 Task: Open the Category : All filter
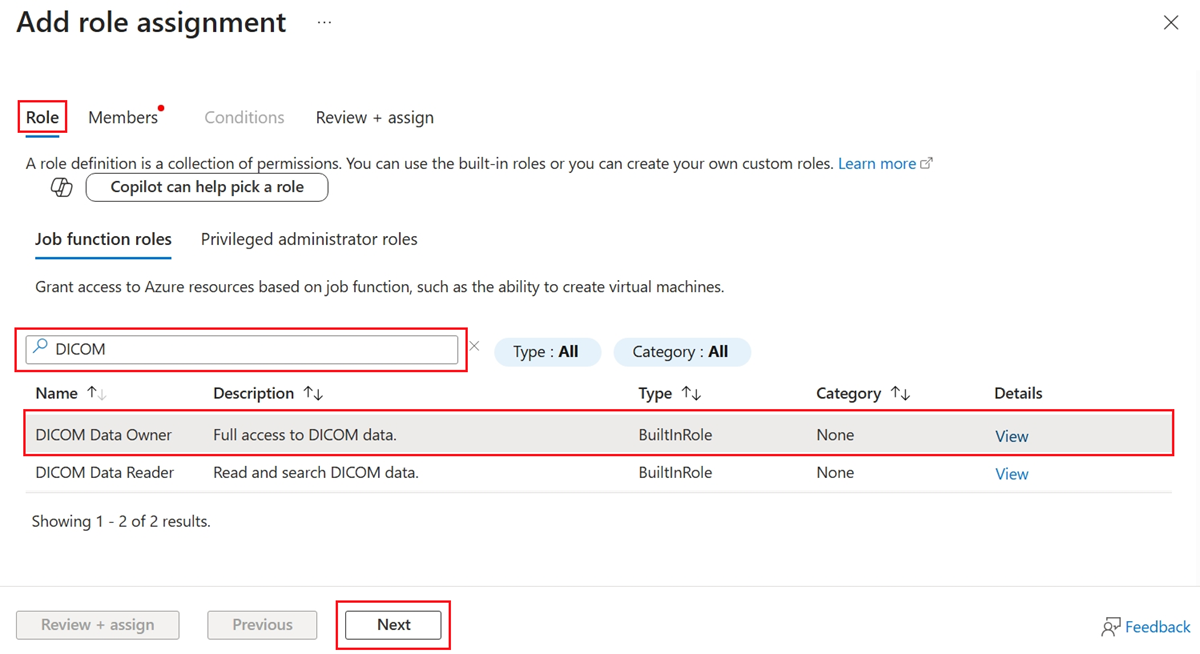tap(681, 352)
